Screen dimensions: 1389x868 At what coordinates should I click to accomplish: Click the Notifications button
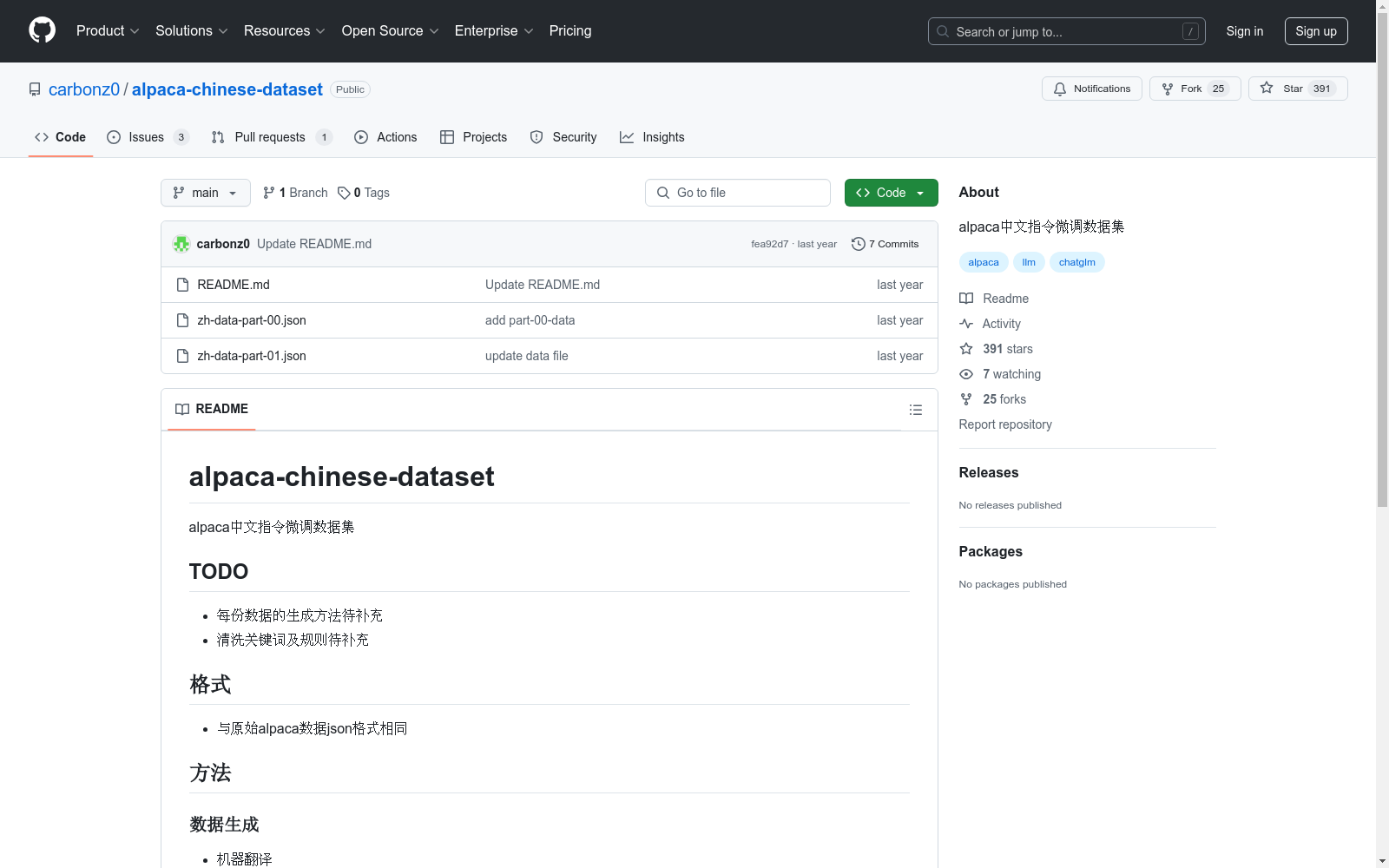click(x=1092, y=89)
